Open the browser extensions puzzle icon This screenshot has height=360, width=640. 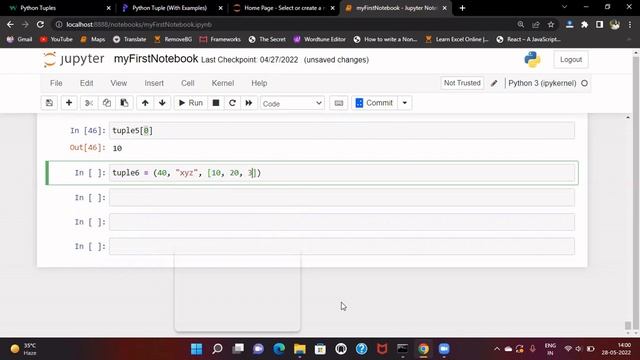pyautogui.click(x=584, y=24)
